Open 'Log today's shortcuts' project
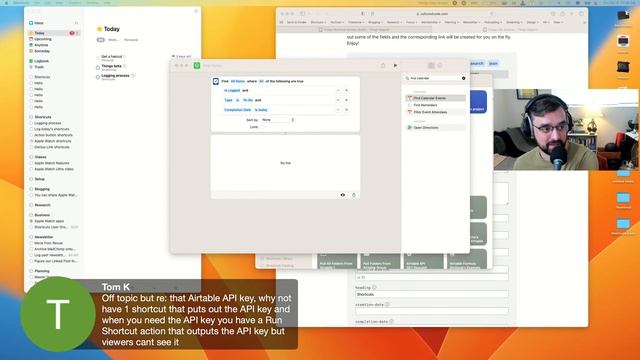 coord(53,129)
